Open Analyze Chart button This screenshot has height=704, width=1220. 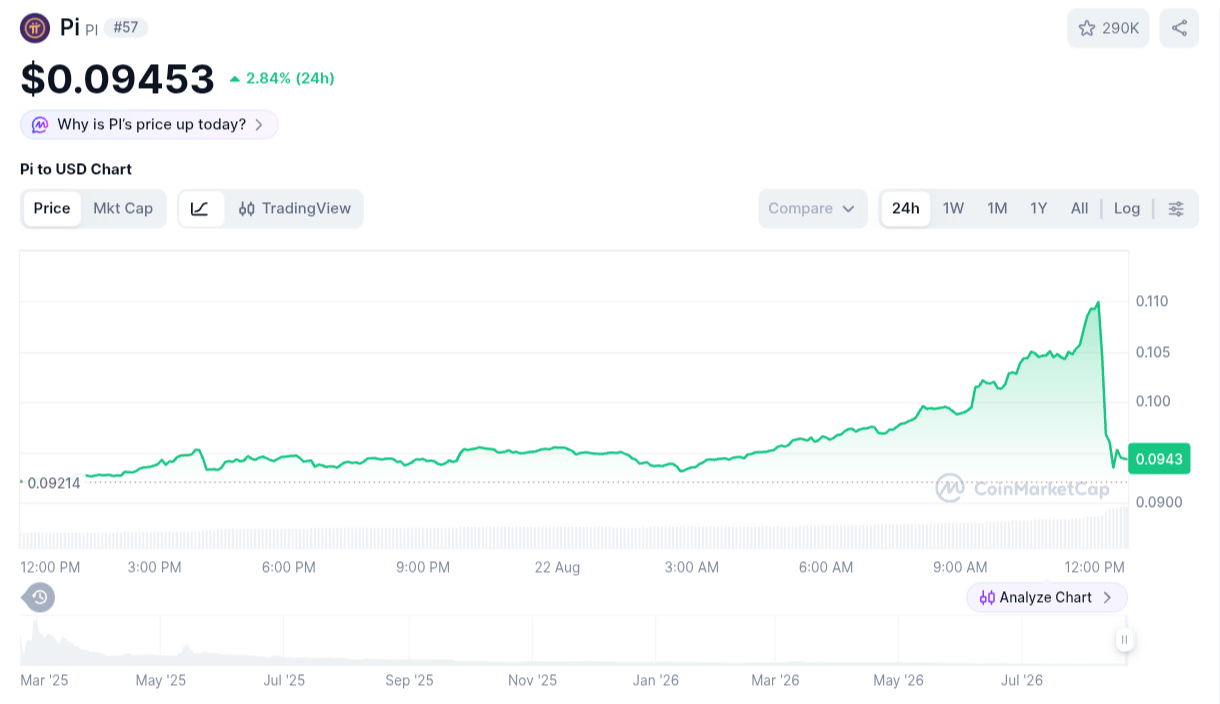pos(1047,597)
